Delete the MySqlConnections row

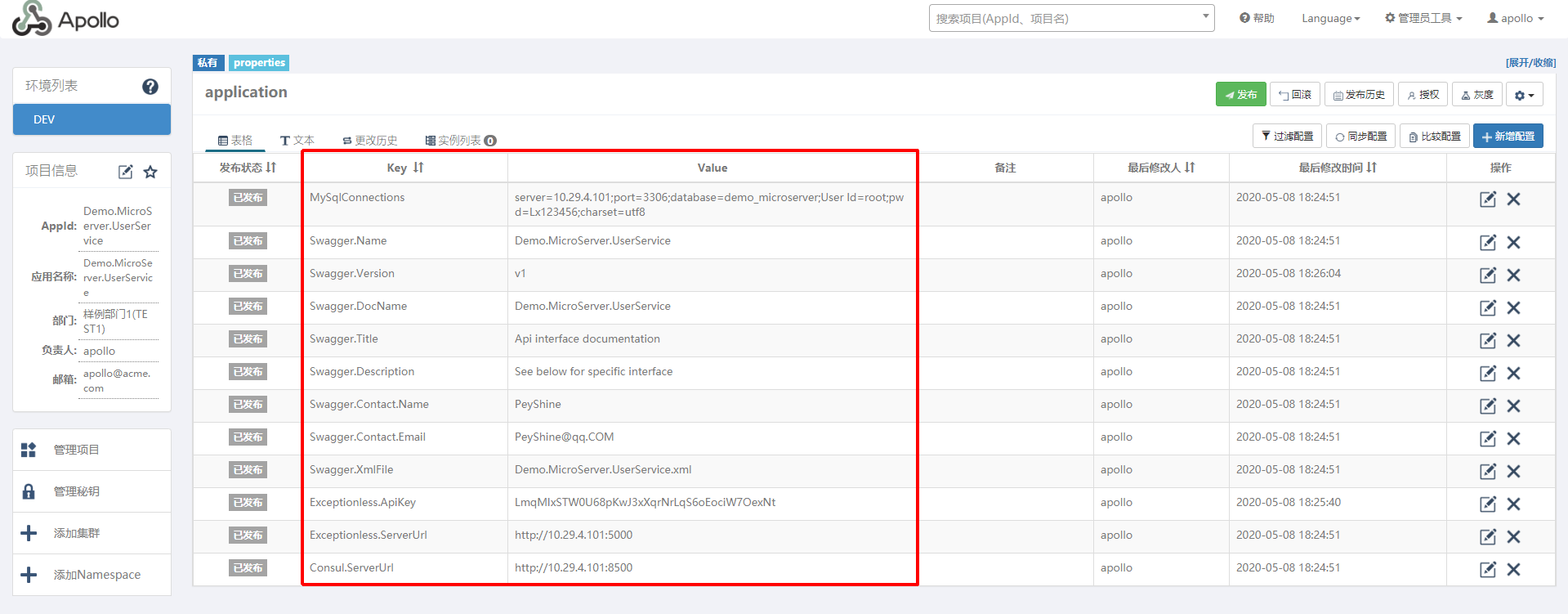tap(1513, 199)
